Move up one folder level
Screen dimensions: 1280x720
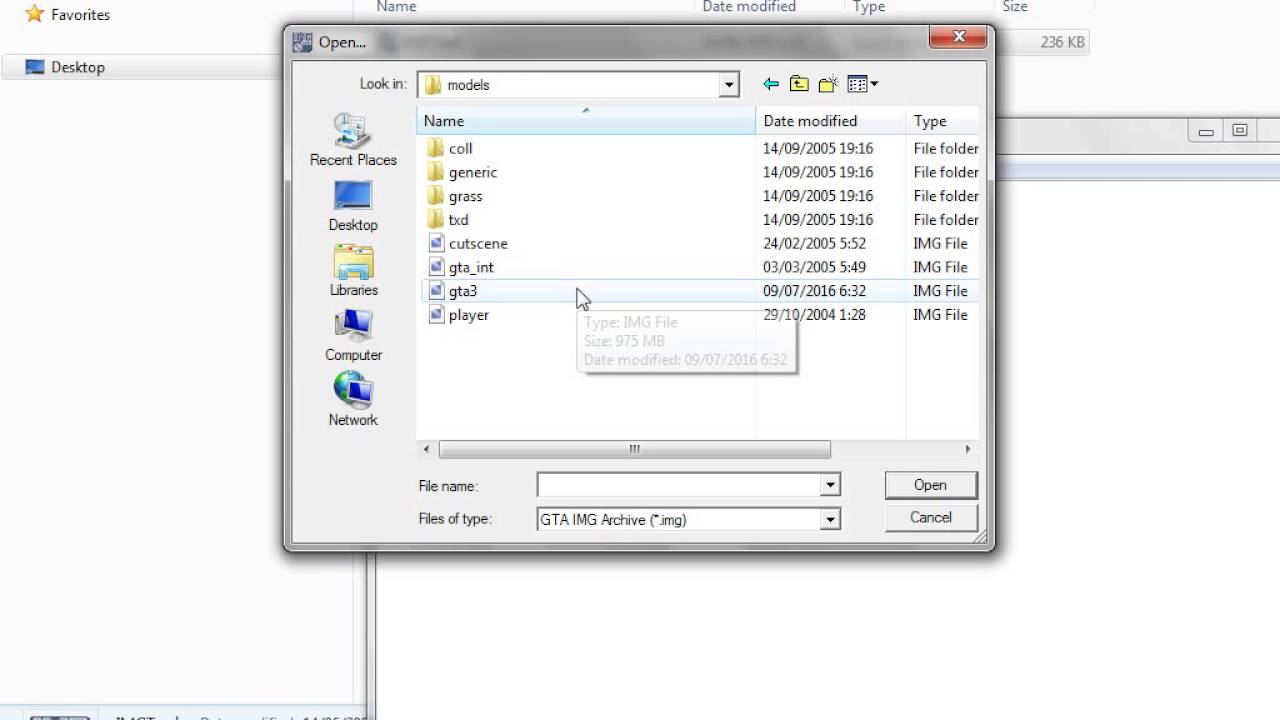pos(799,84)
